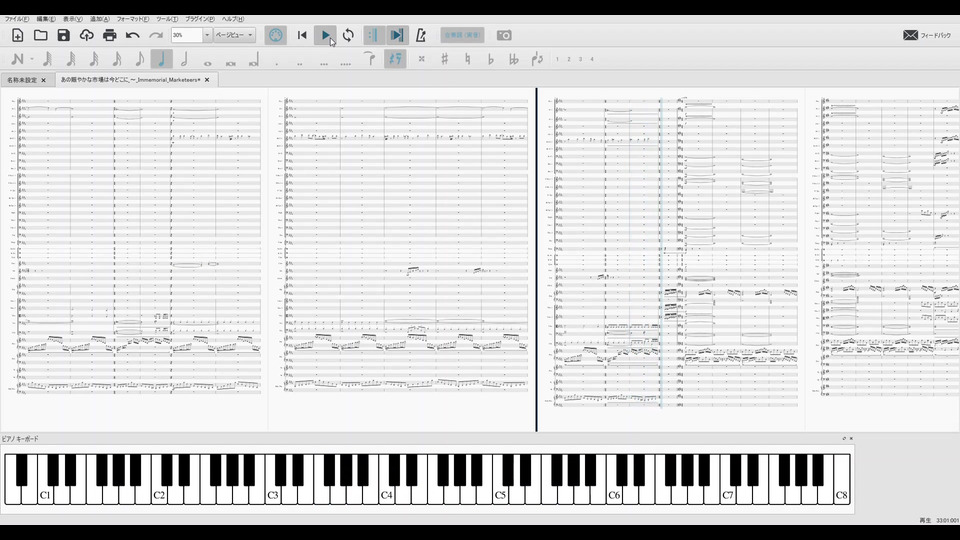
Task: Redo the last undone action
Action: pos(156,36)
